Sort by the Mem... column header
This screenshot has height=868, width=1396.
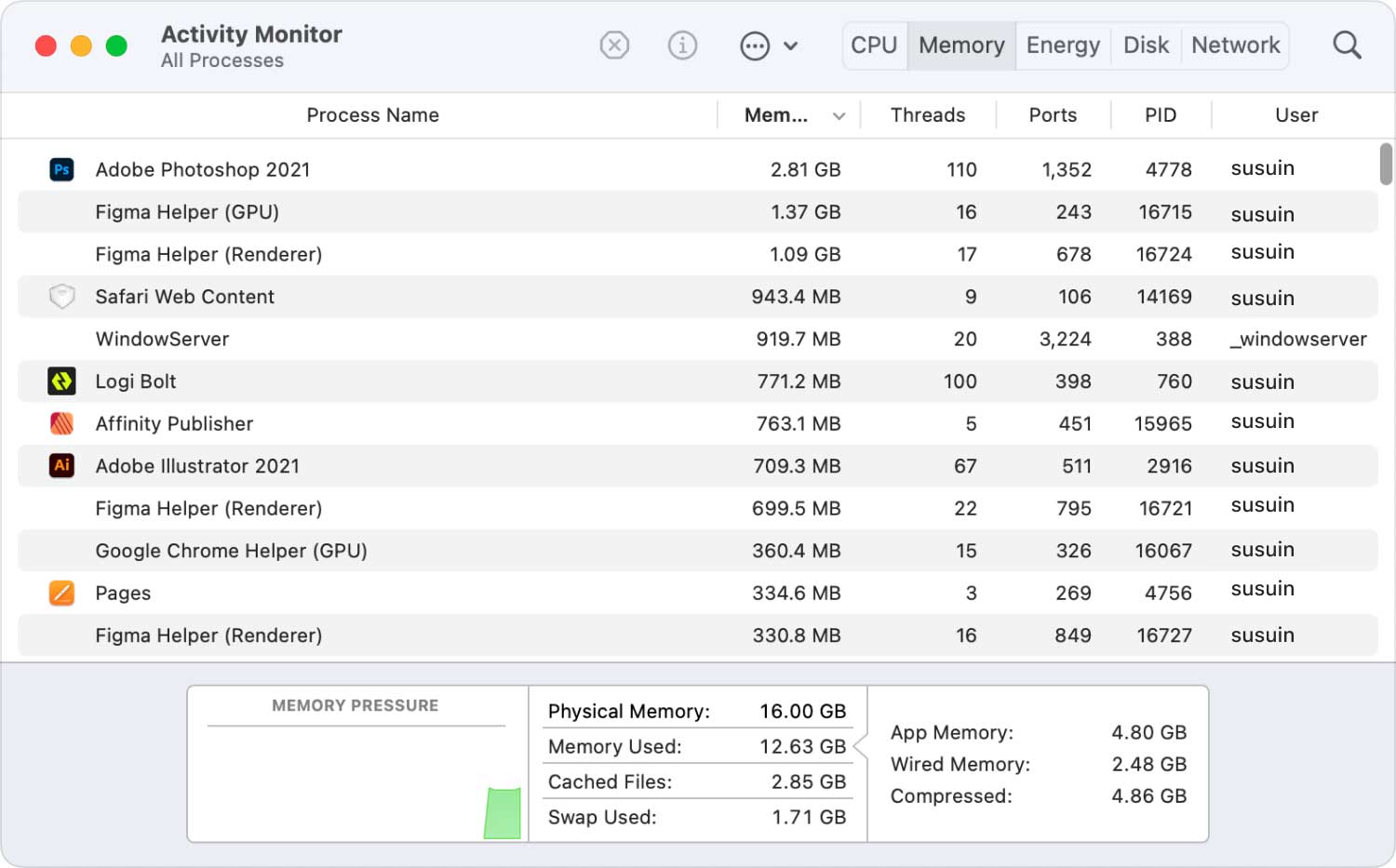(x=776, y=115)
